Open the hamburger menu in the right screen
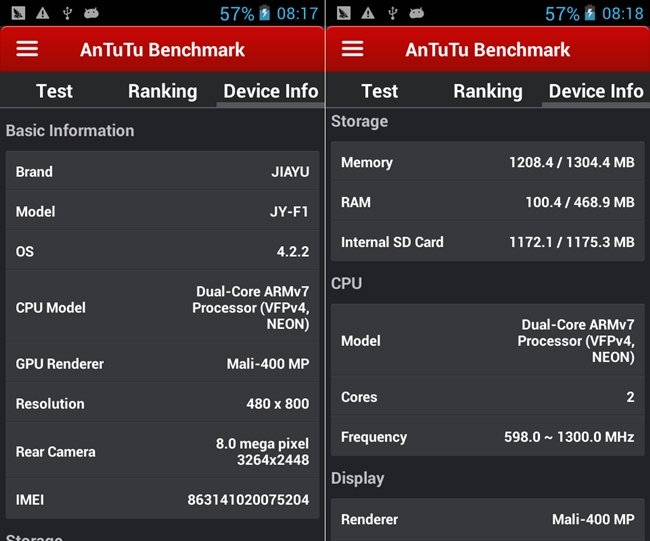 [352, 50]
